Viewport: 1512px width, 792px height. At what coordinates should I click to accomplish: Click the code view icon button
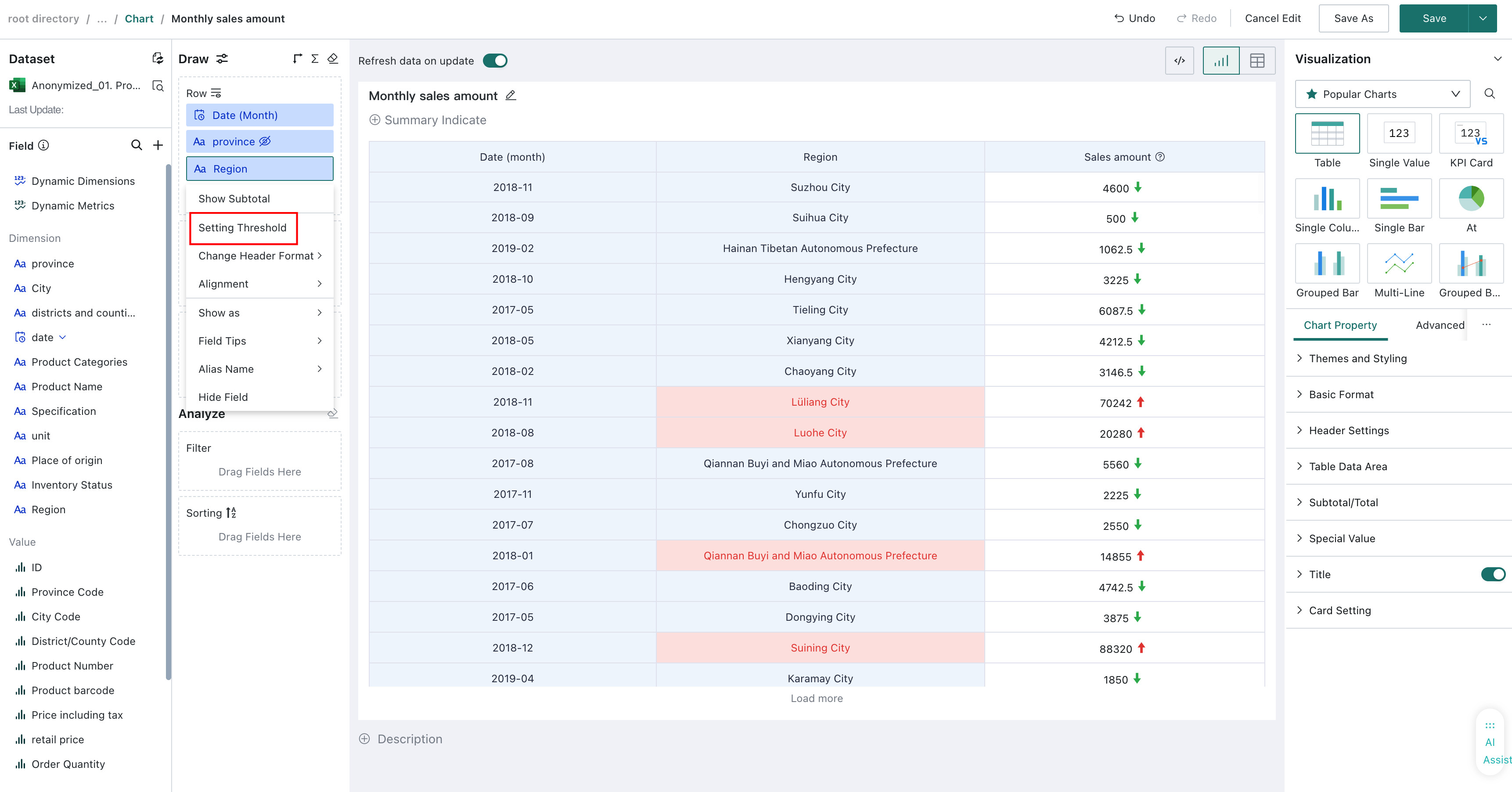click(1179, 61)
